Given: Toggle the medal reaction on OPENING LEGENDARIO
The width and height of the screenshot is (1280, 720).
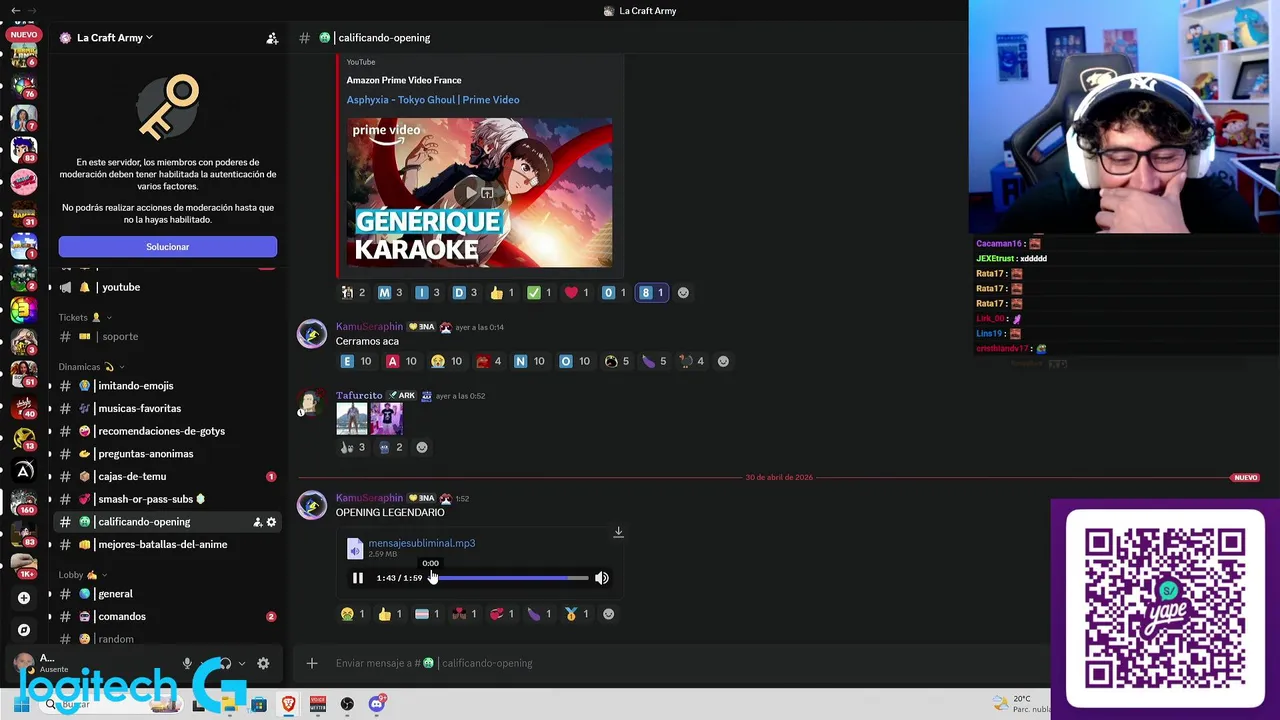Looking at the screenshot, I should [577, 614].
